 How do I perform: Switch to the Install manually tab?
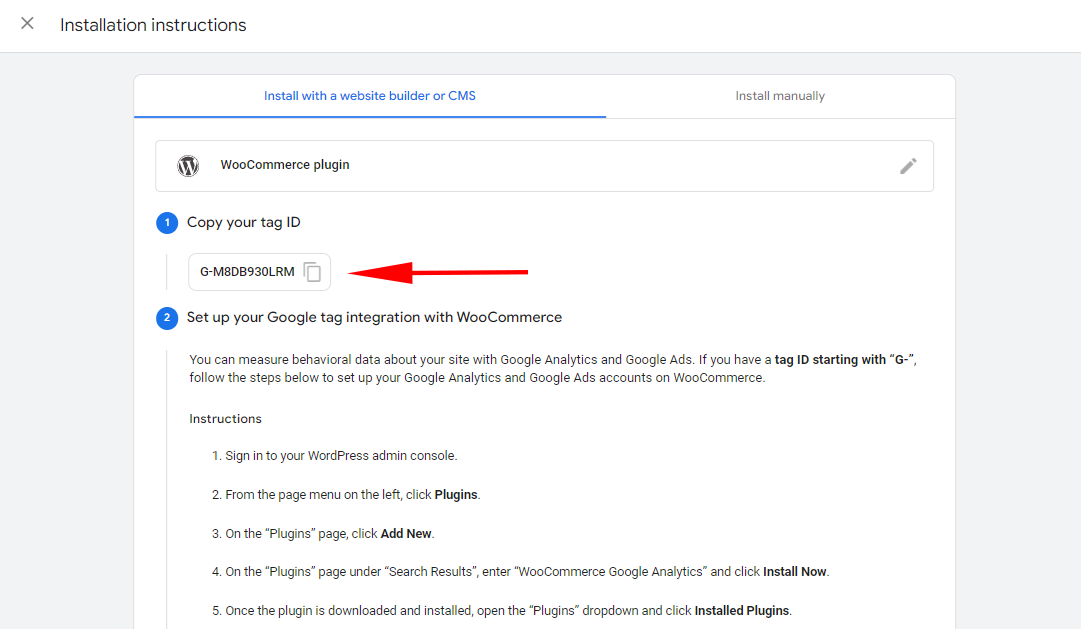click(780, 95)
